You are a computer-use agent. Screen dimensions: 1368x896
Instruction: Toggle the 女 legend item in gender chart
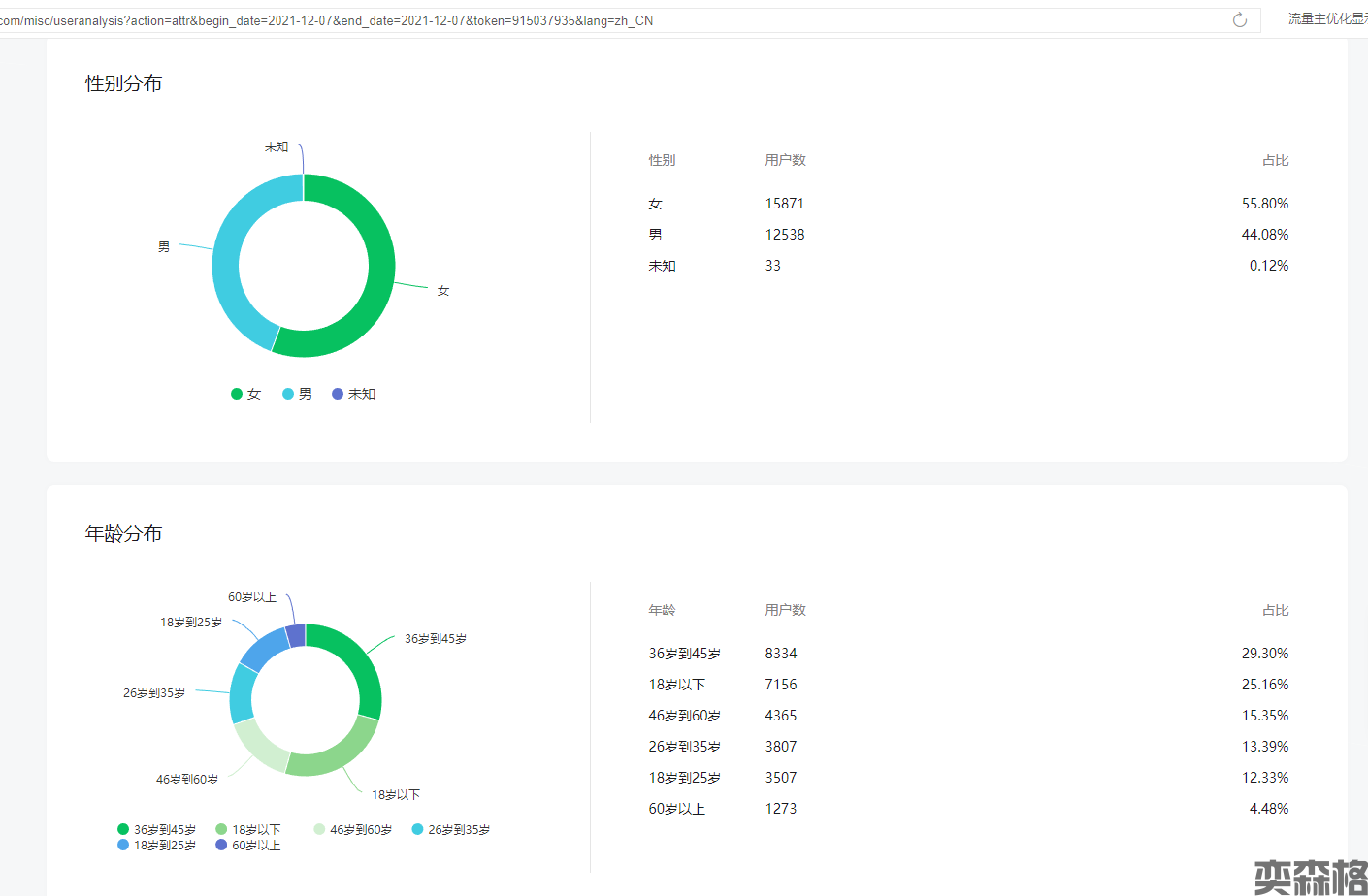246,394
